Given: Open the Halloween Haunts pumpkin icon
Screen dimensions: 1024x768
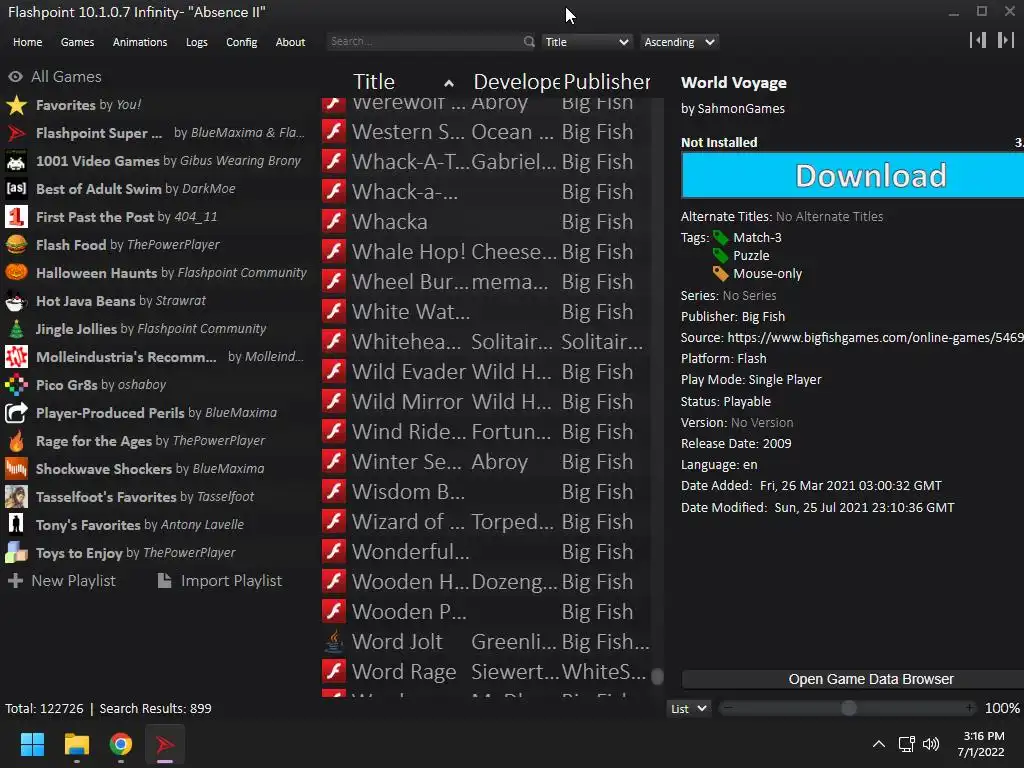Looking at the screenshot, I should [16, 273].
